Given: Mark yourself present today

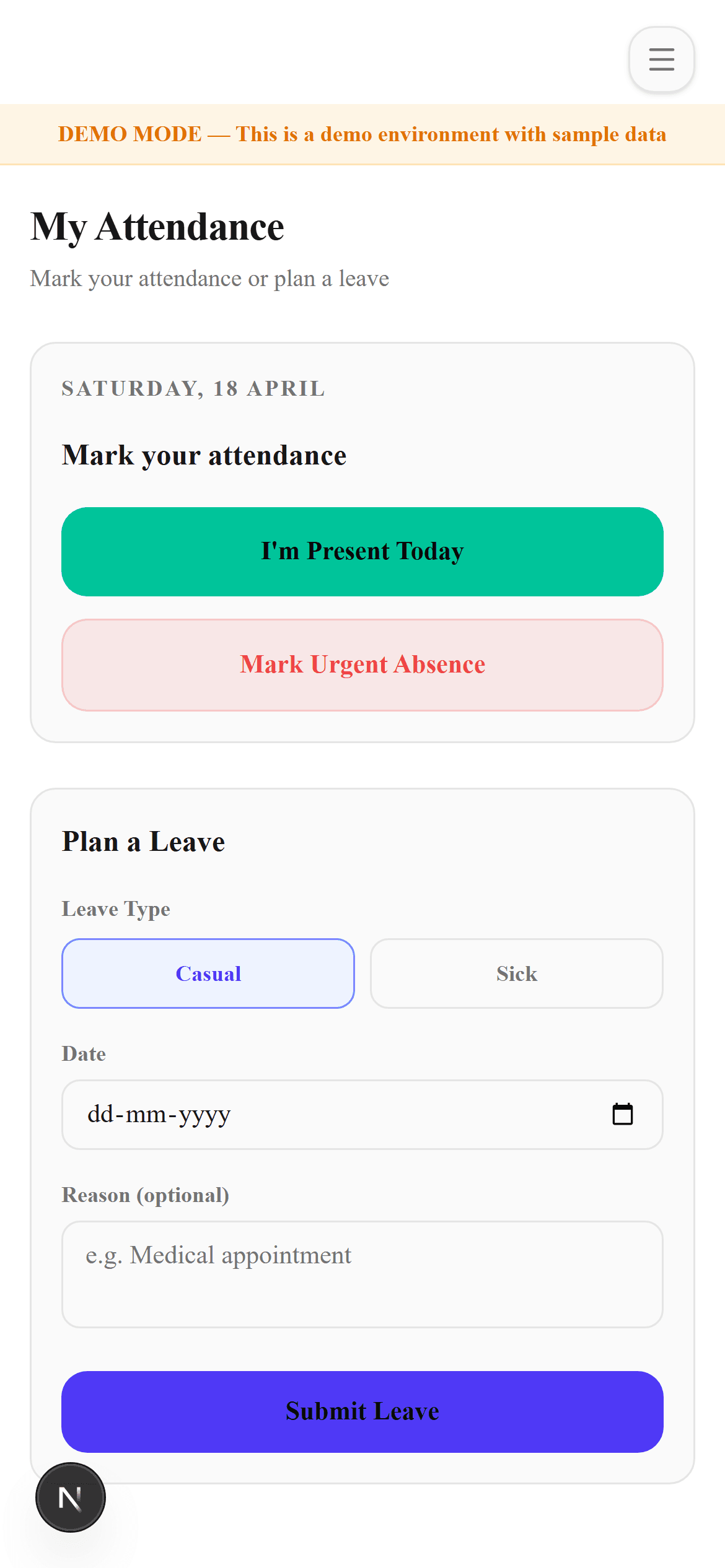Looking at the screenshot, I should click(362, 551).
